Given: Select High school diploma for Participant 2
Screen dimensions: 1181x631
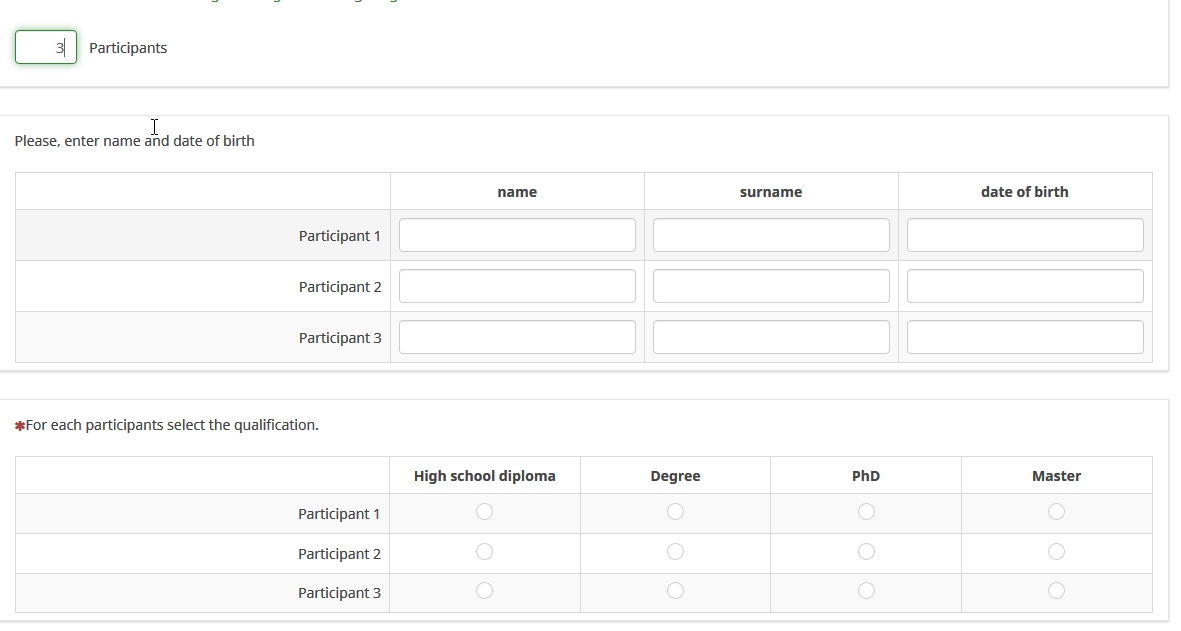Looking at the screenshot, I should coord(485,552).
